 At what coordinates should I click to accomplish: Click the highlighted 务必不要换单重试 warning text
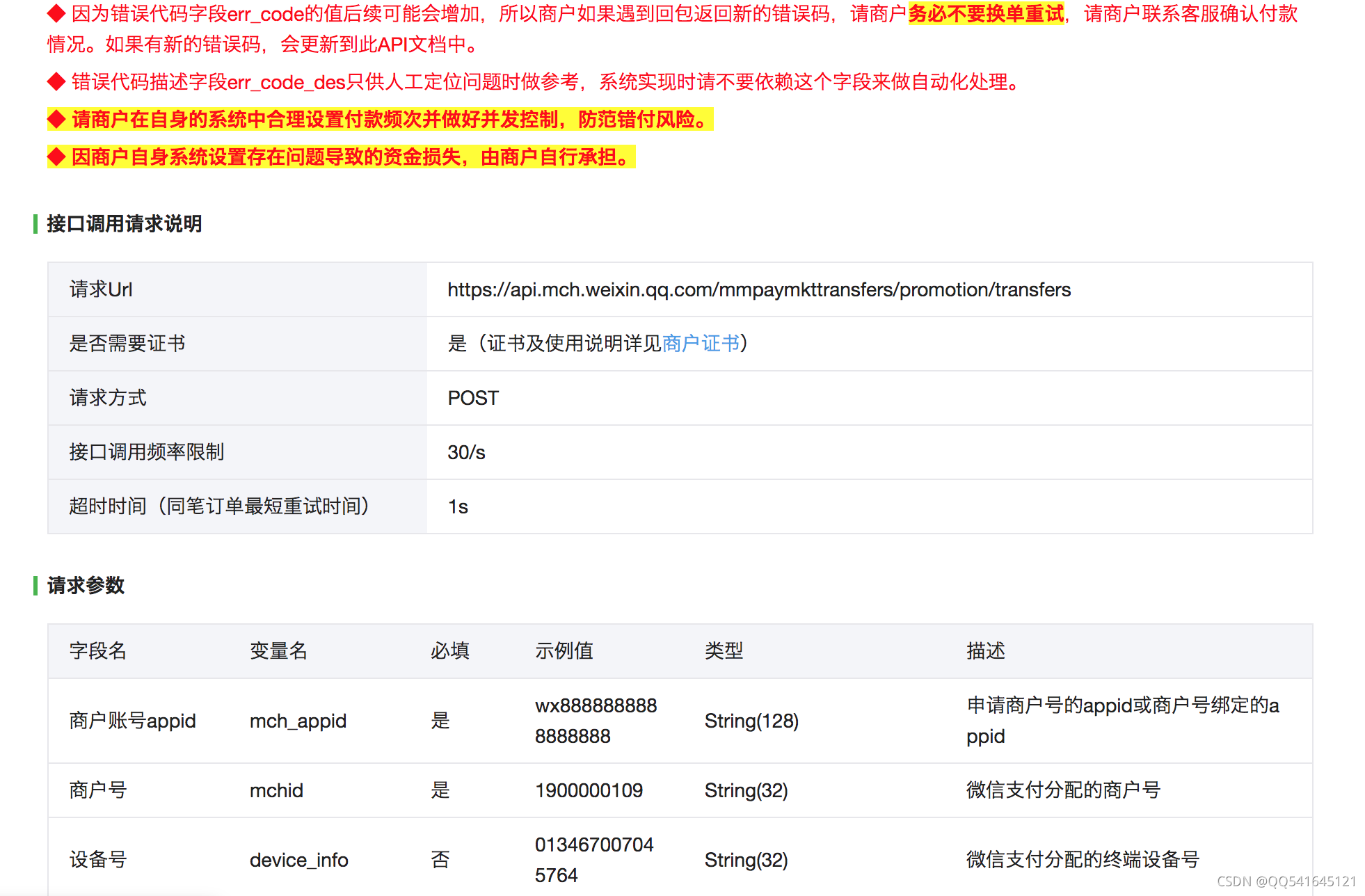pos(986,14)
